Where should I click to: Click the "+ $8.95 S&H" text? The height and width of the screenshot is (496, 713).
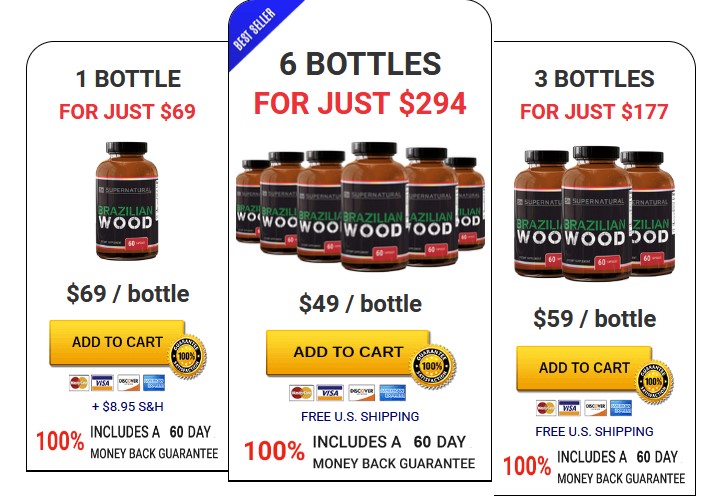128,406
